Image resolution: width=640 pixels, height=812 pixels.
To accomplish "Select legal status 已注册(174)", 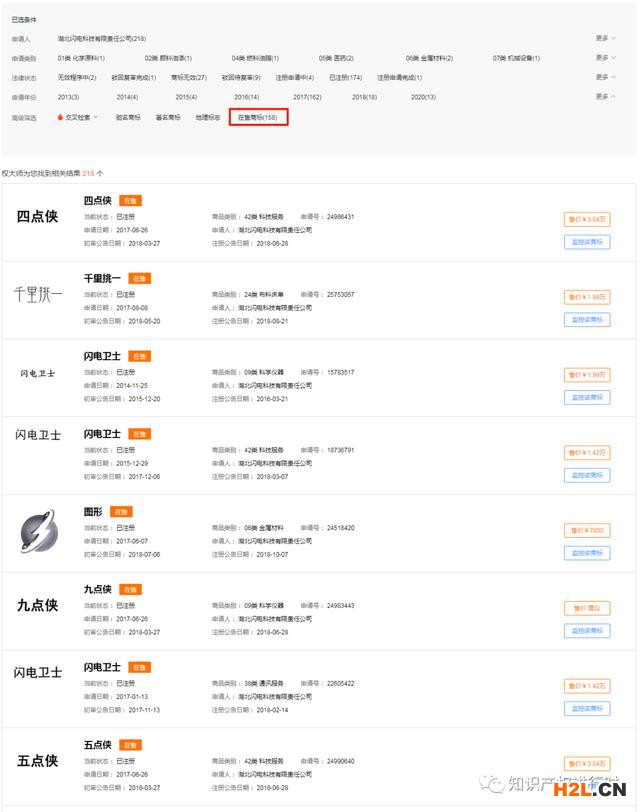I will pyautogui.click(x=345, y=77).
